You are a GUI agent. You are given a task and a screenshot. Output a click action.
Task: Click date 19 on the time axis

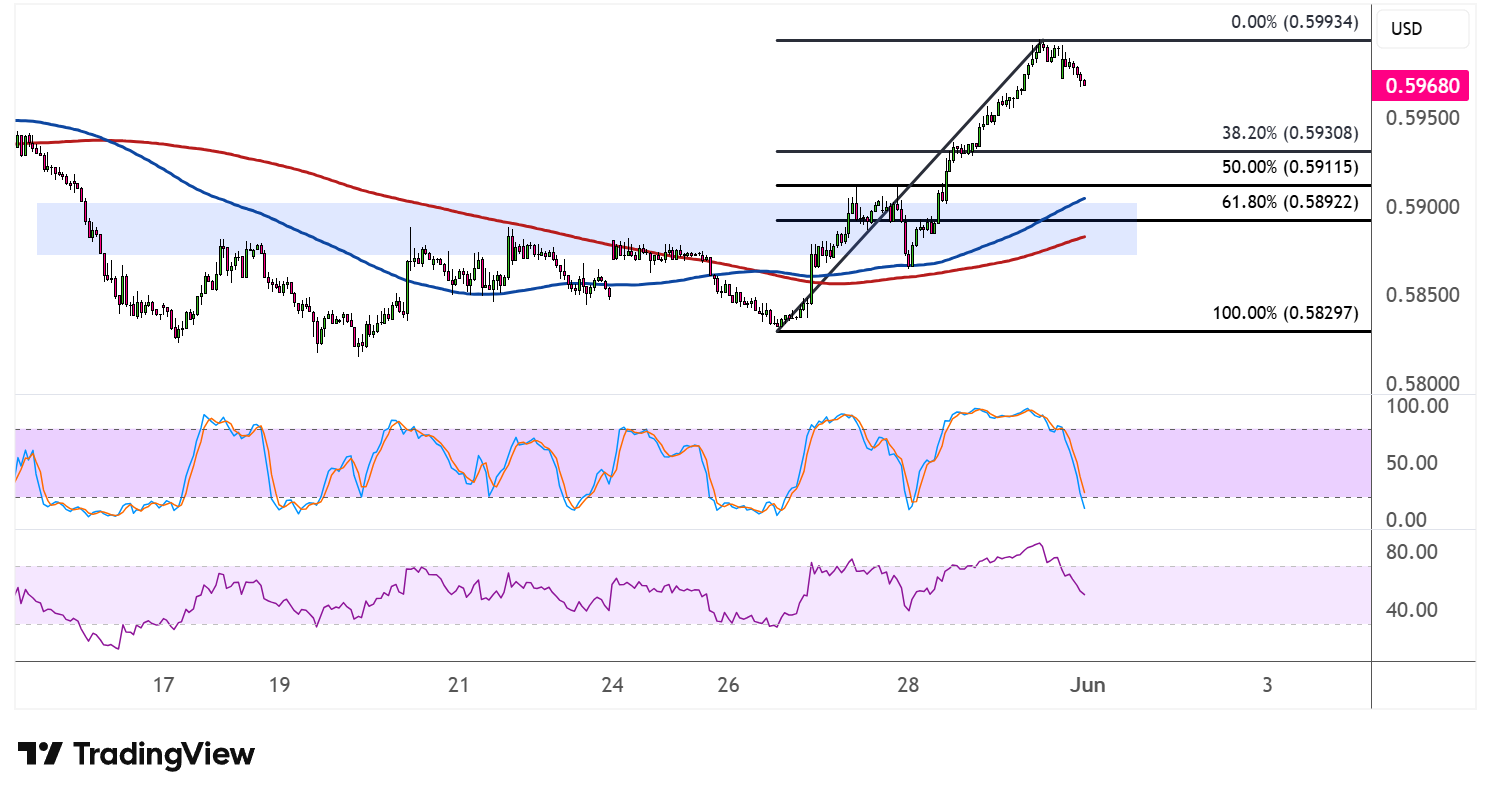click(x=279, y=686)
